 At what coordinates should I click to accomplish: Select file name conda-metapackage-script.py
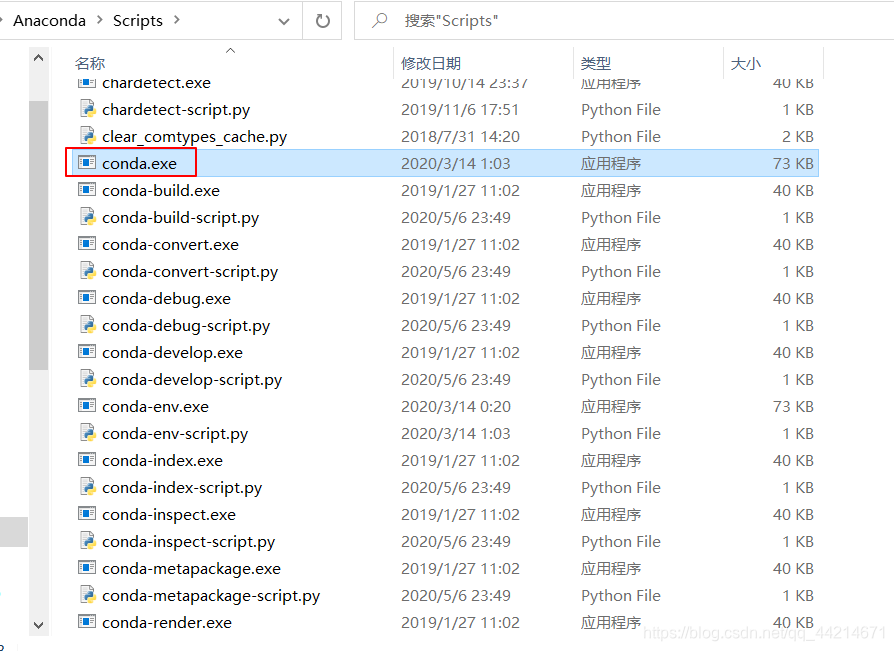pos(211,596)
